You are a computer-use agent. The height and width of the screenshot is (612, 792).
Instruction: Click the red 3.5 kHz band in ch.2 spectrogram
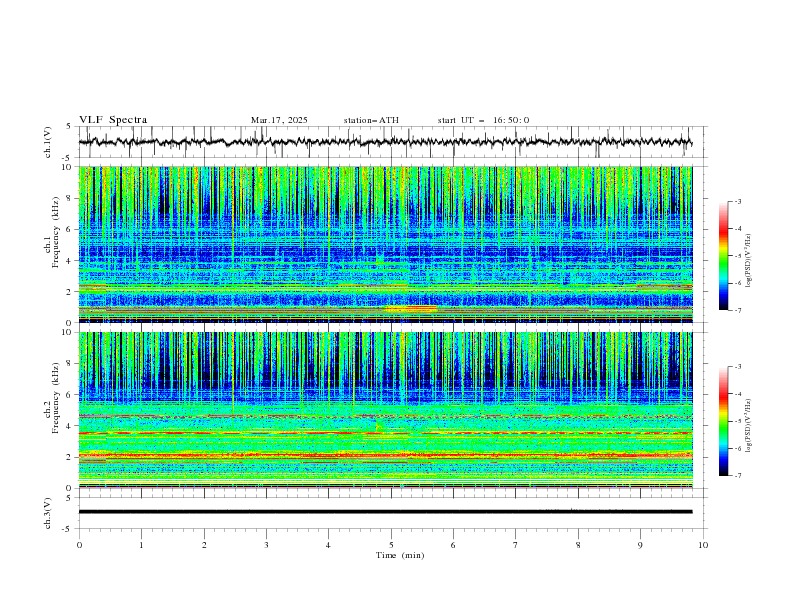point(385,433)
